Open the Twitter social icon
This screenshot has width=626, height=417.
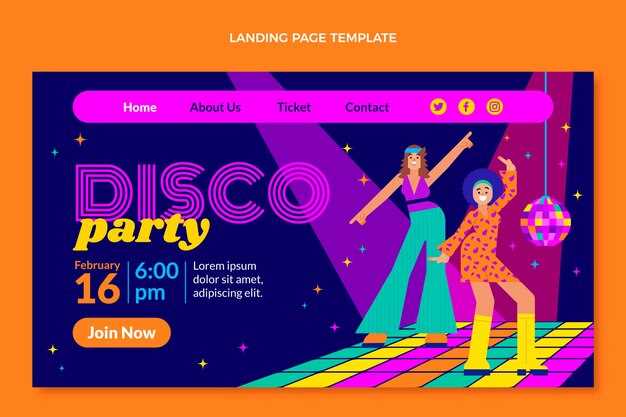(x=438, y=107)
